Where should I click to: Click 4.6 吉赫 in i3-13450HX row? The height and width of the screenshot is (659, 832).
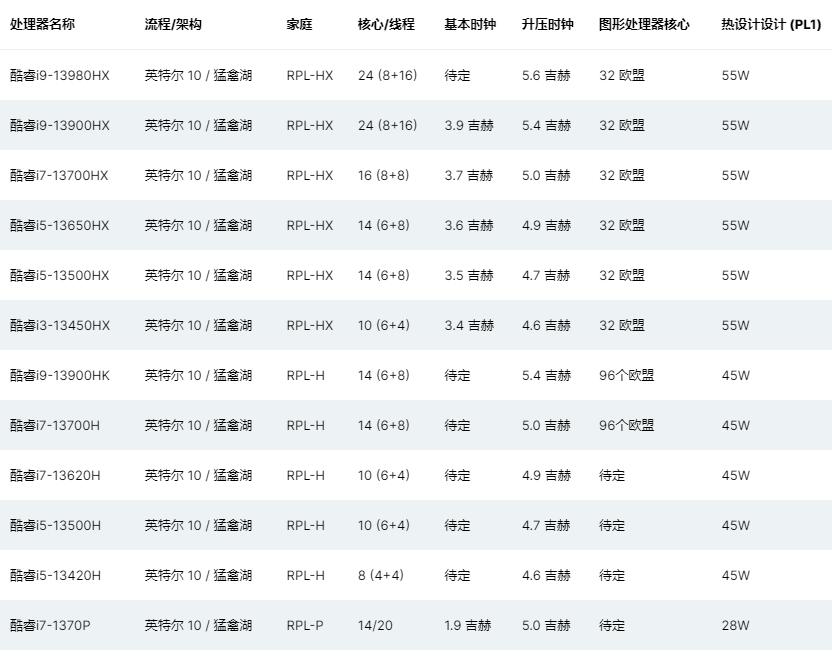(x=547, y=325)
